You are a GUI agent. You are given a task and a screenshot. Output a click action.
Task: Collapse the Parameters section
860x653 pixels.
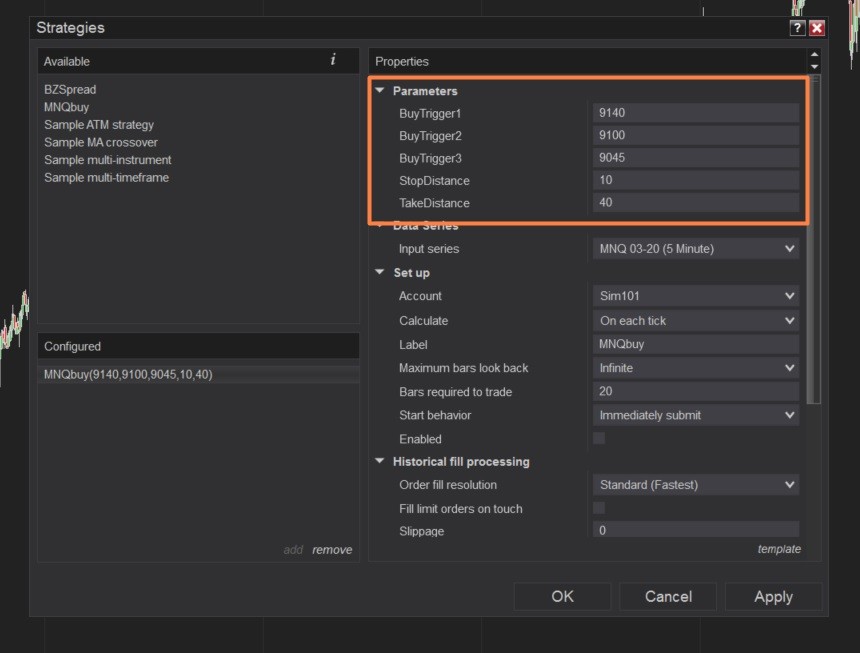coord(380,91)
